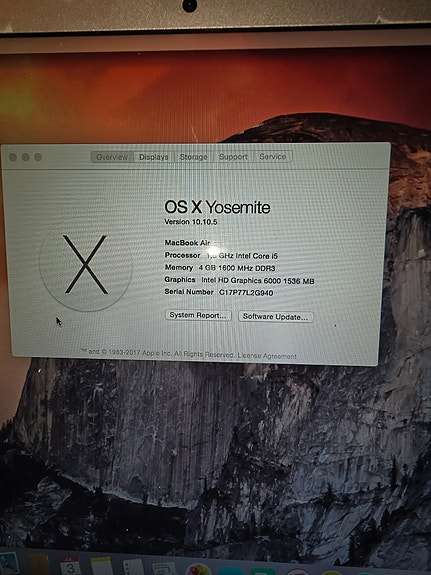Close the About This Mac window
This screenshot has height=575, width=431.
(x=13, y=157)
